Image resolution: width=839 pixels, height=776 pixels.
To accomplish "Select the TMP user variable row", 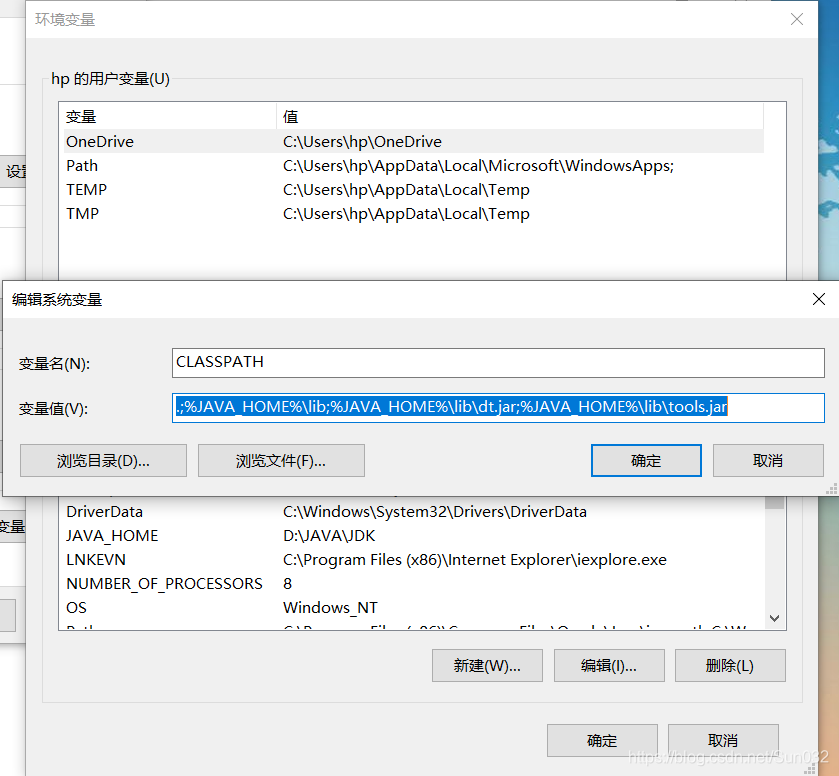I will point(414,214).
